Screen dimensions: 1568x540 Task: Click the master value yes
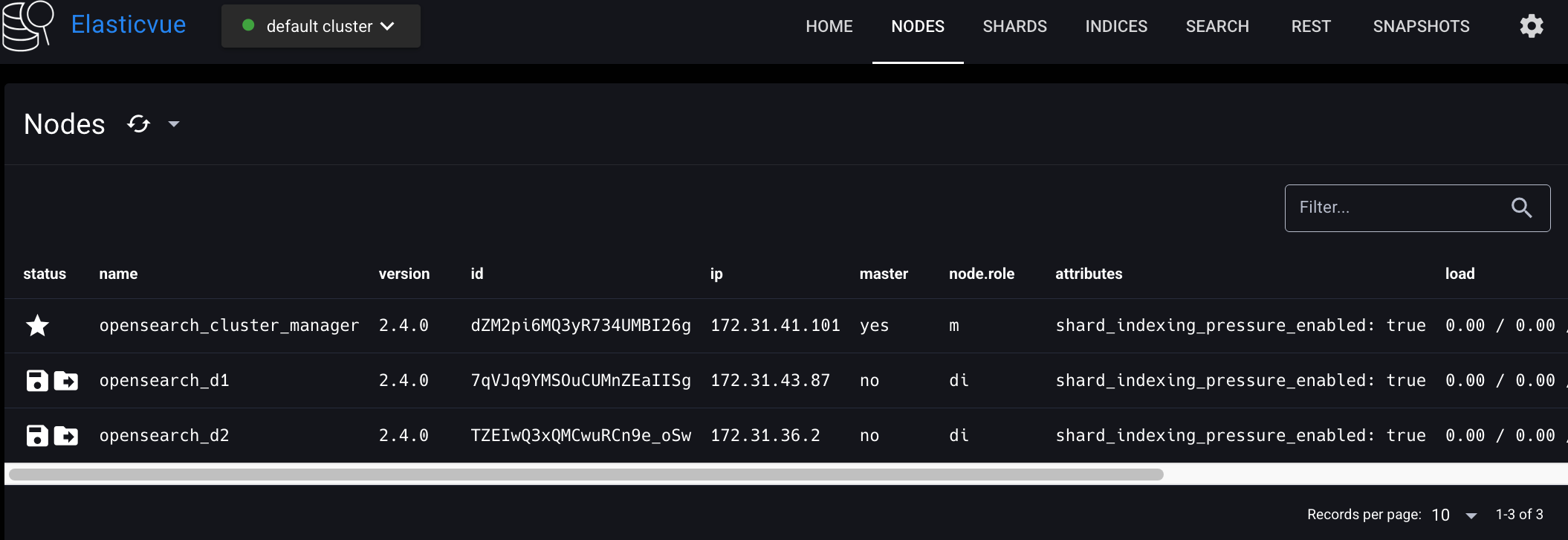click(874, 326)
